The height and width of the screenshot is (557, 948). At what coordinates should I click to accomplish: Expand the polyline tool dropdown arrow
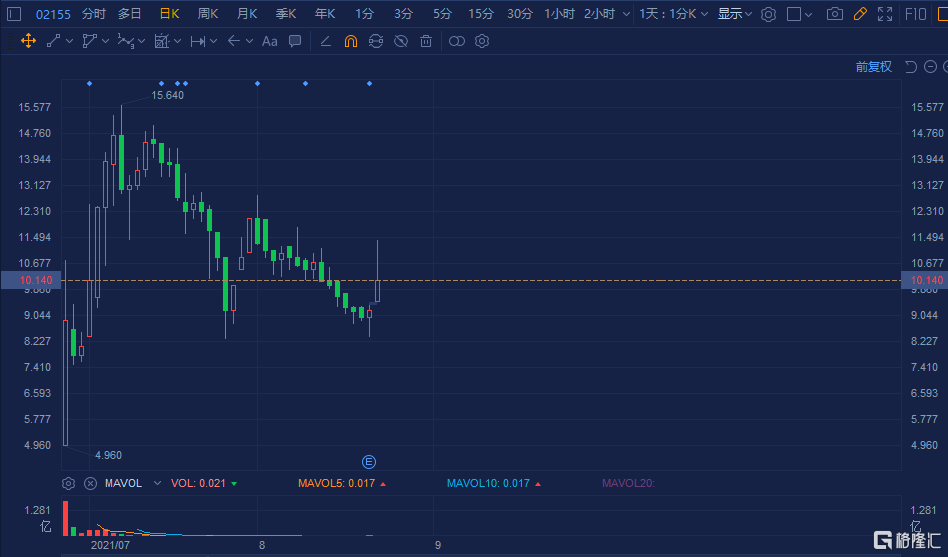[106, 41]
